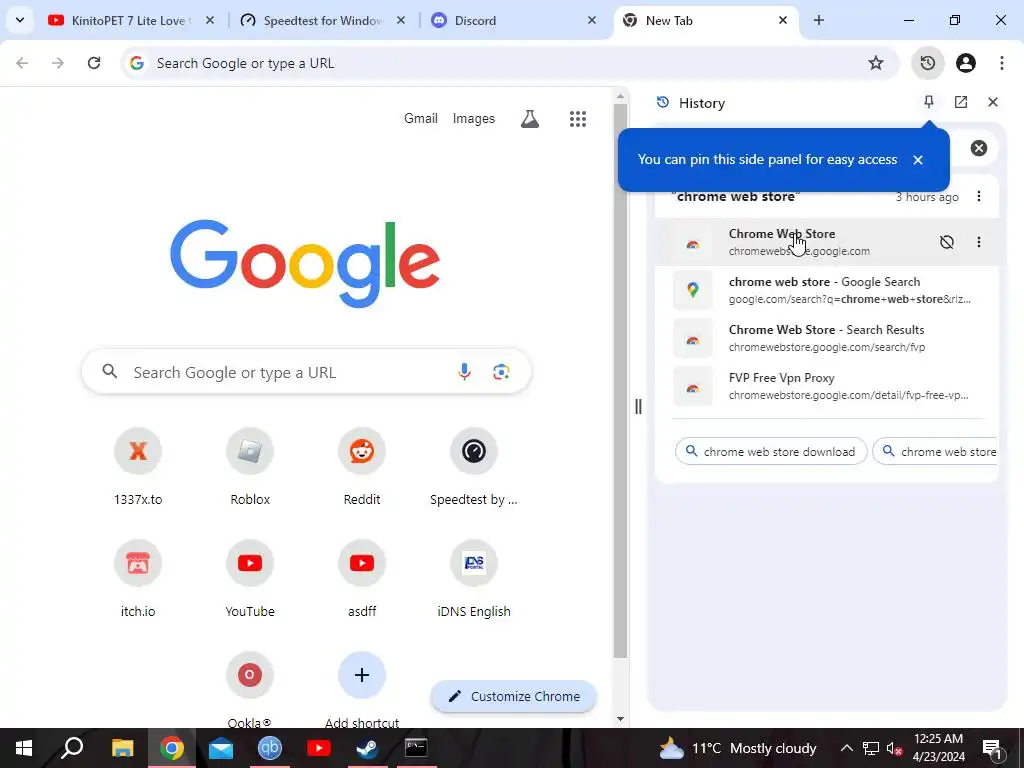The image size is (1024, 768).
Task: Reload the current page
Action: (x=94, y=63)
